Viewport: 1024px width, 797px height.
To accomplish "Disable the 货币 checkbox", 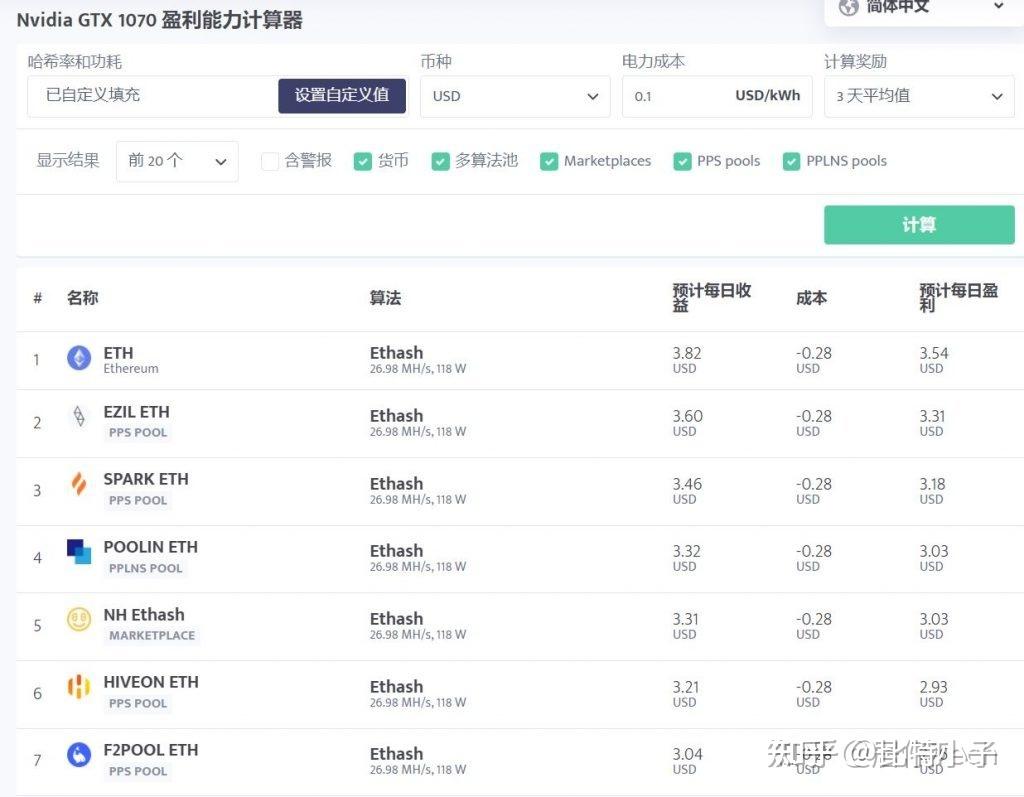I will (x=363, y=160).
